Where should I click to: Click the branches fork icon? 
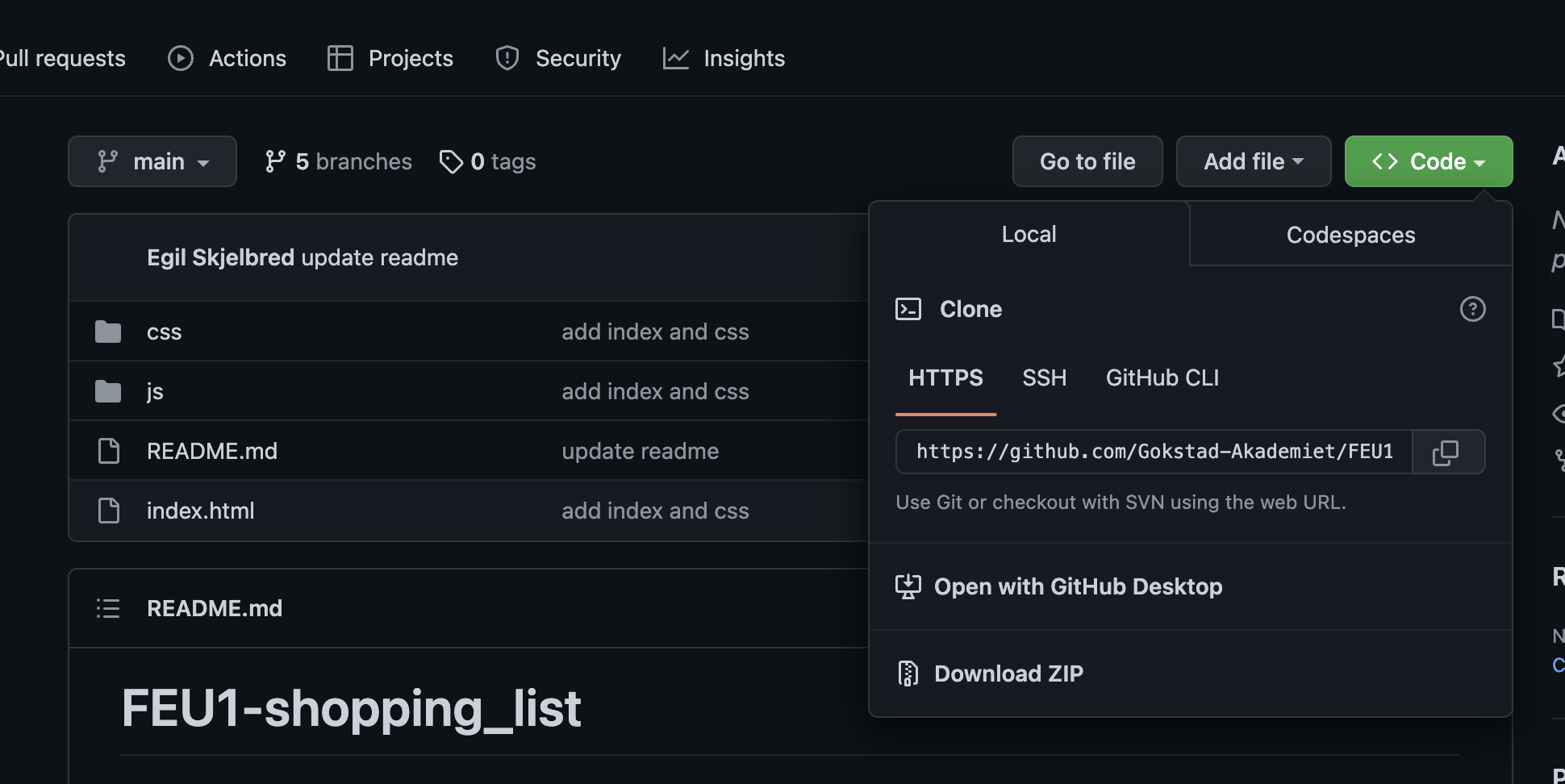(275, 161)
